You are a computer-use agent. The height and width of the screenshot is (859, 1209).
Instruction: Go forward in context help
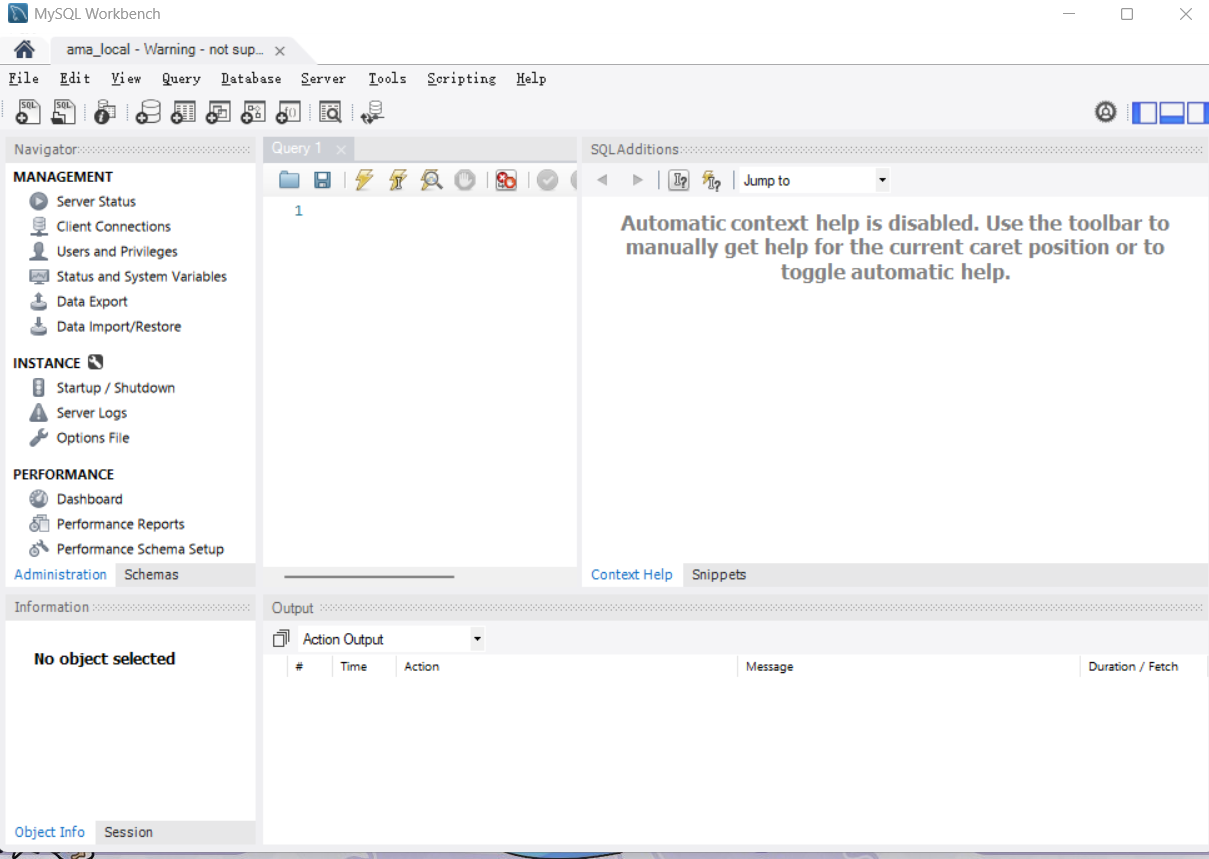[637, 180]
